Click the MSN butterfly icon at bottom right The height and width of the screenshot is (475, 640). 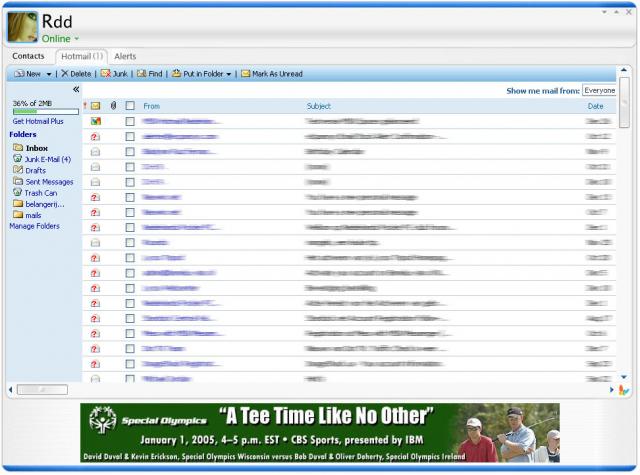[624, 391]
